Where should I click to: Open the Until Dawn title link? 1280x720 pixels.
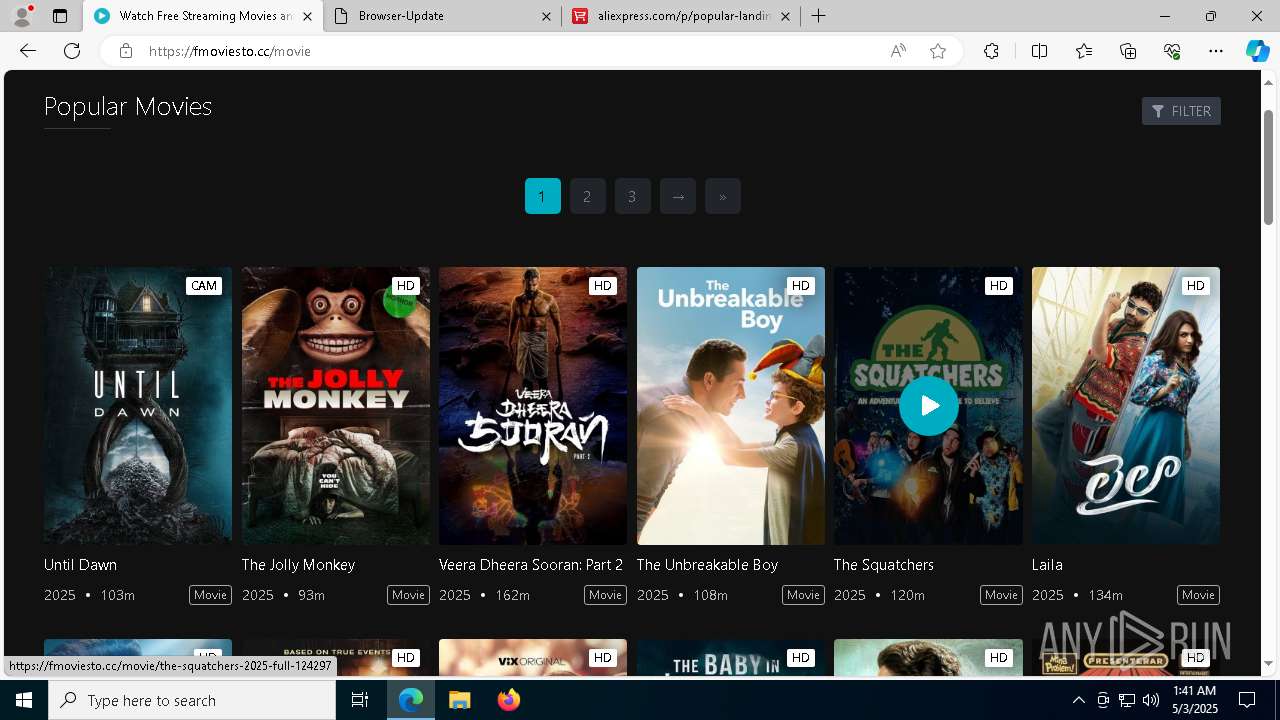point(80,565)
